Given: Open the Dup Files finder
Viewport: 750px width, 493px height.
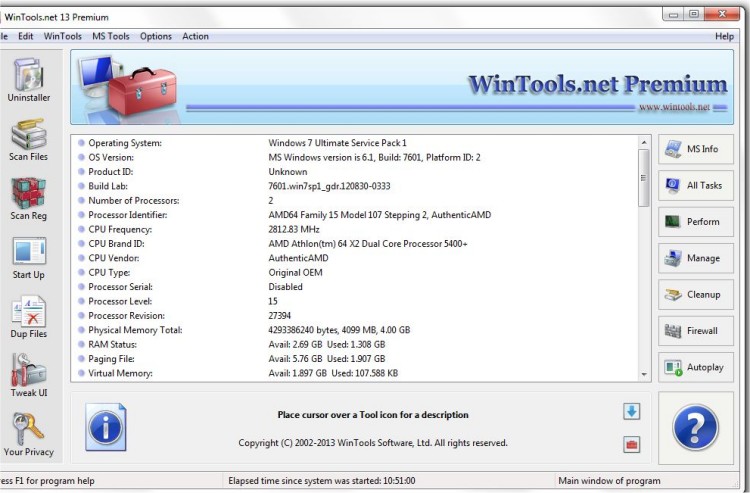Looking at the screenshot, I should click(28, 316).
